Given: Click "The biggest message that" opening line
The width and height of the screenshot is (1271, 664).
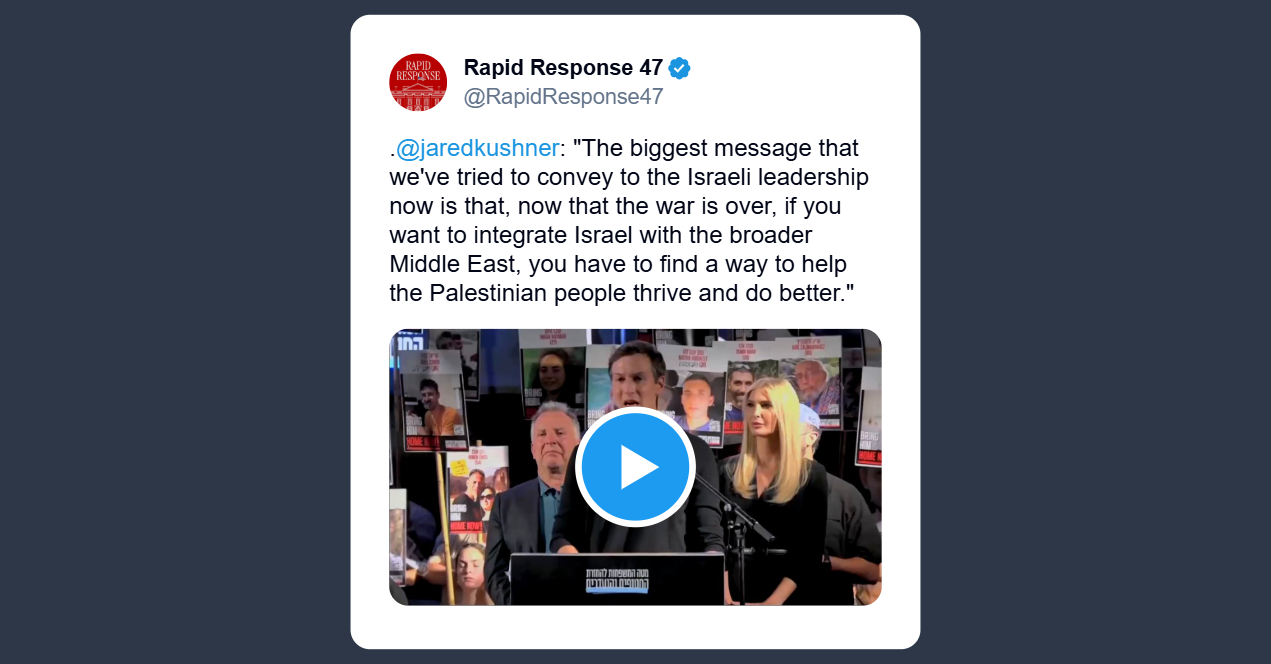Looking at the screenshot, I should (716, 149).
